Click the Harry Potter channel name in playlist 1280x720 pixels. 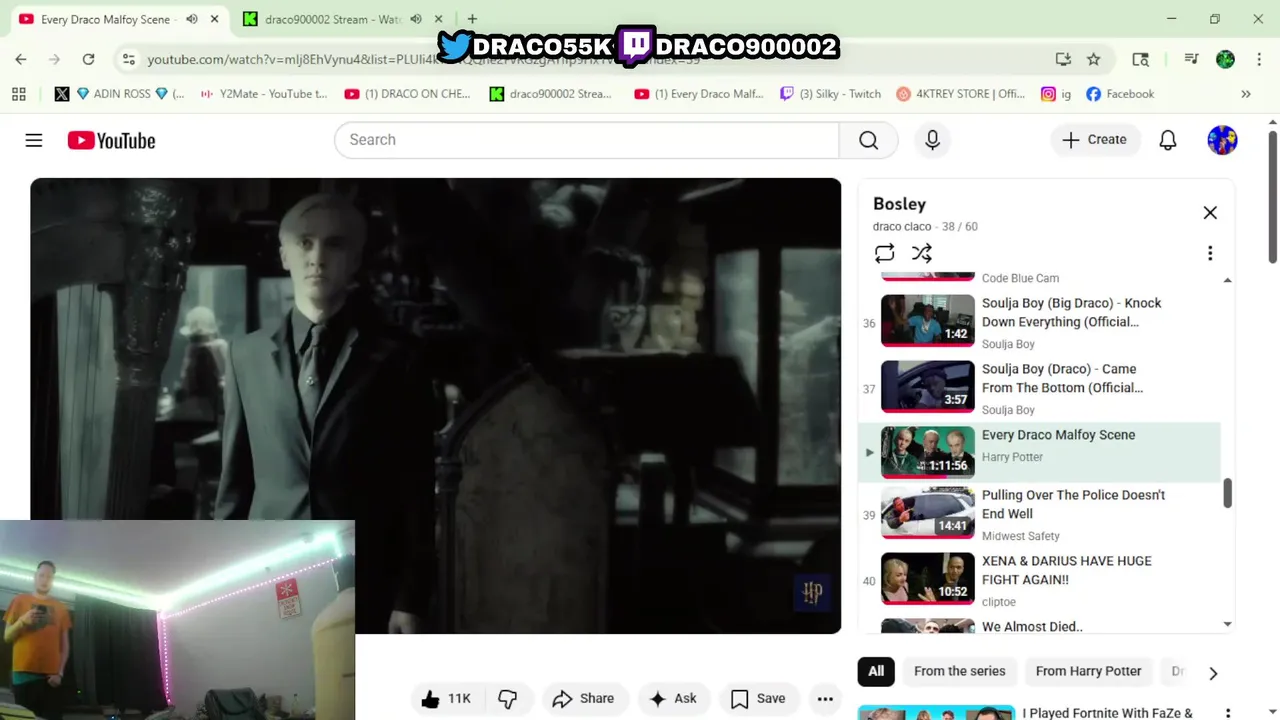(x=1012, y=457)
